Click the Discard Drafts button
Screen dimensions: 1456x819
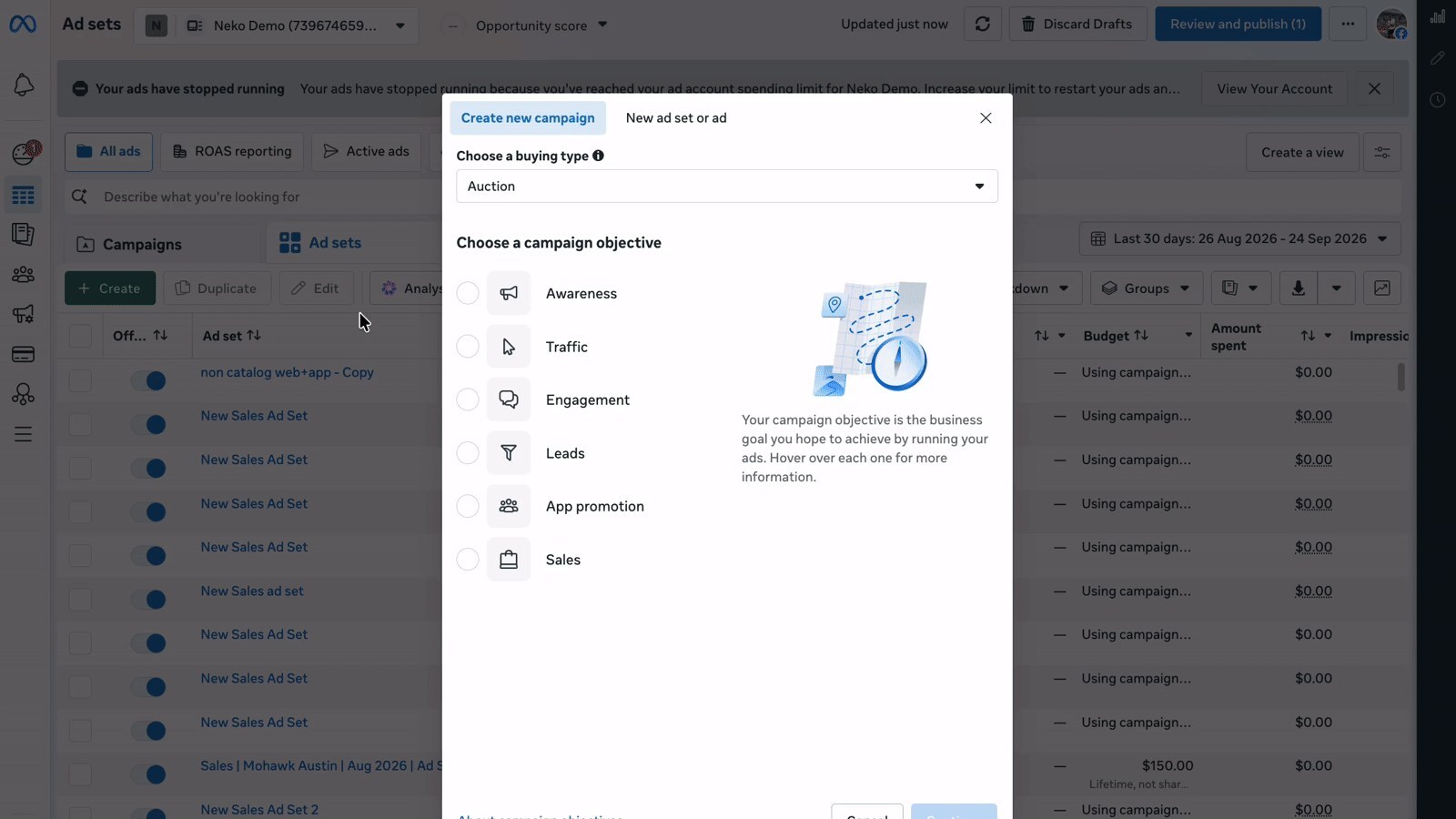click(1077, 25)
